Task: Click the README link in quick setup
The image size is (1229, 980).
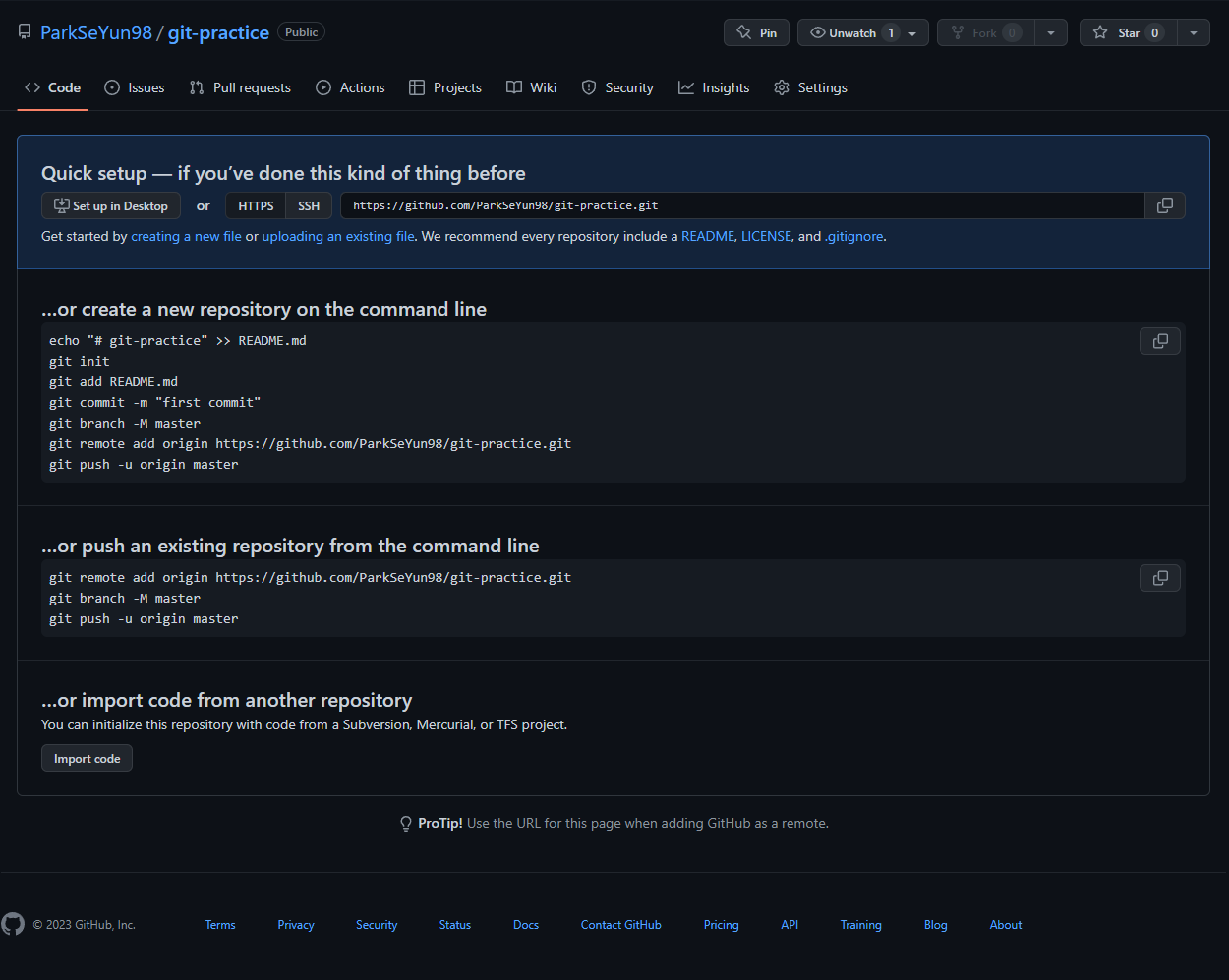Action: 708,236
